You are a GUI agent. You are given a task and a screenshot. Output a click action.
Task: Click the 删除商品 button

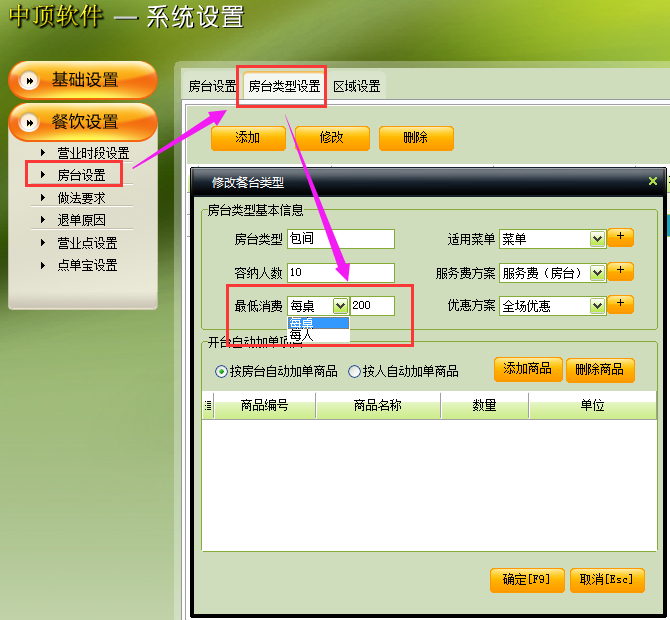click(x=600, y=370)
